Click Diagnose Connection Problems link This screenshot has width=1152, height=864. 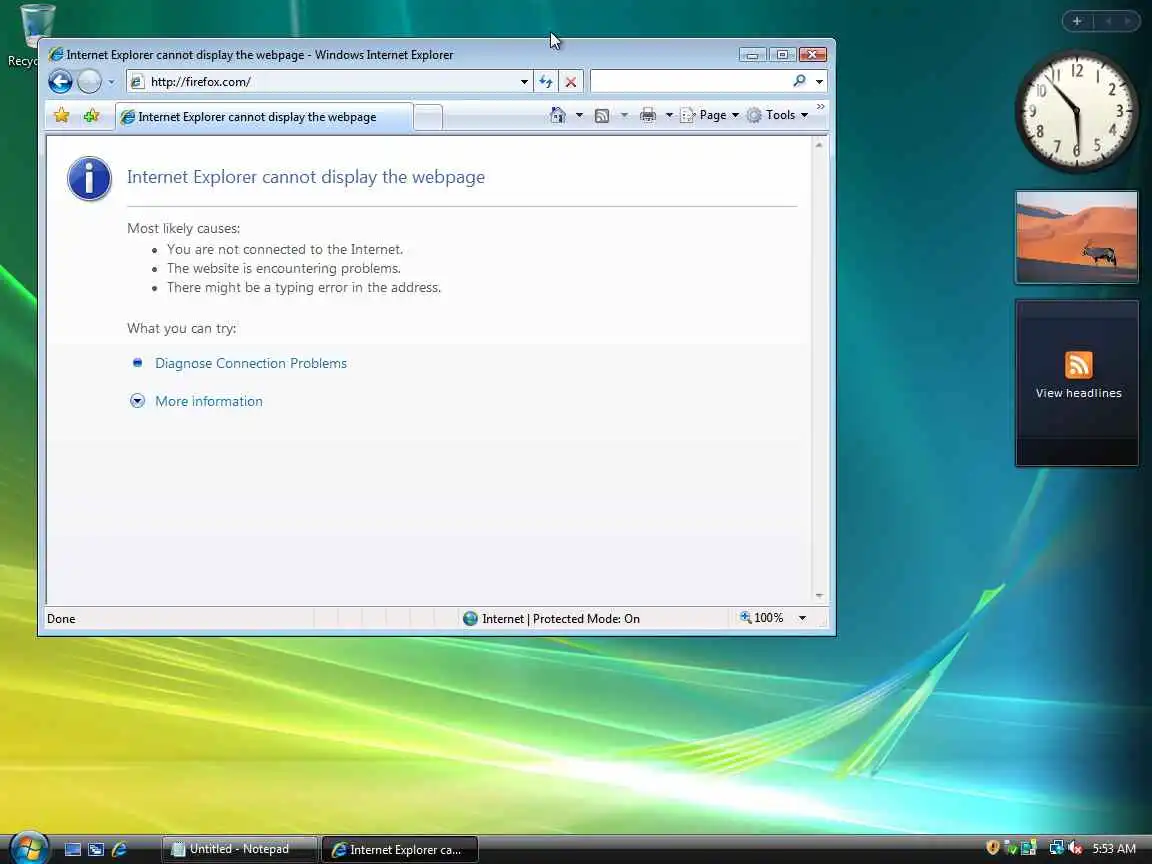tap(251, 363)
